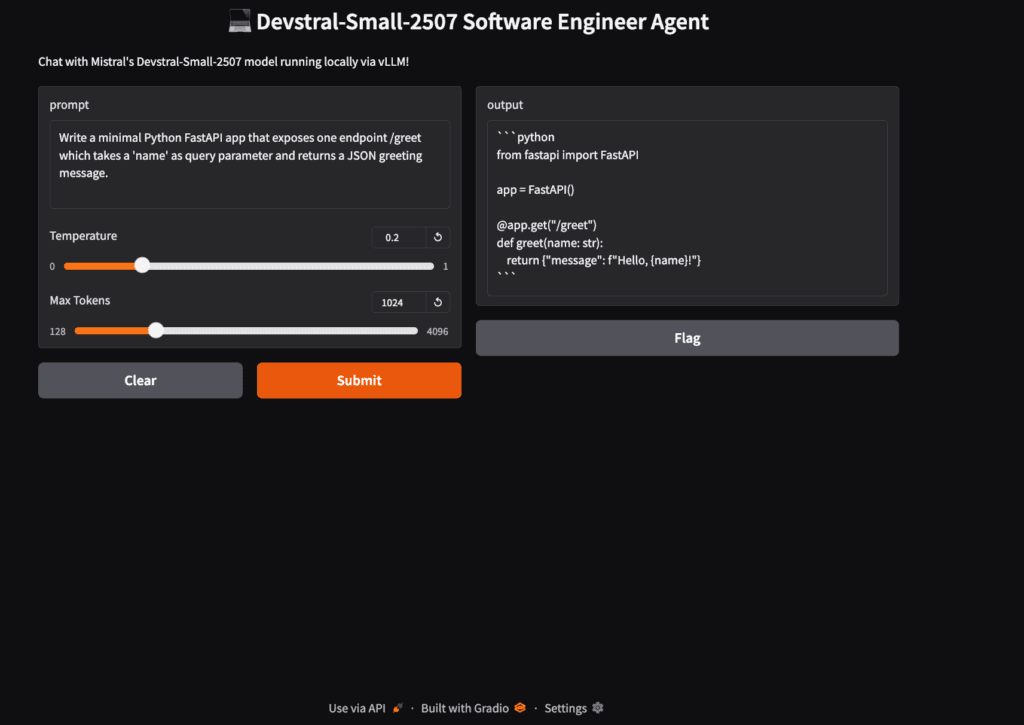Click the '```python' opening line in output
The image size is (1024, 725).
[526, 137]
